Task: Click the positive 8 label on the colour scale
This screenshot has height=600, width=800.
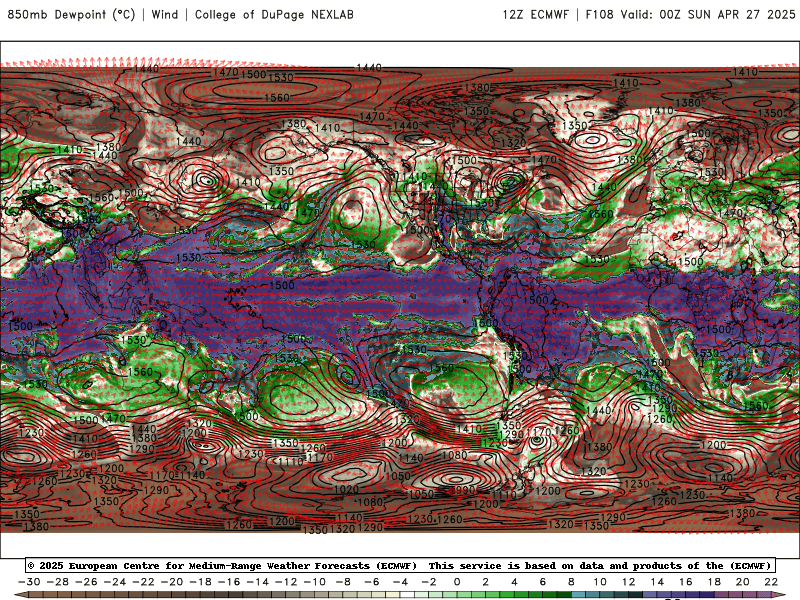Action: click(x=571, y=582)
